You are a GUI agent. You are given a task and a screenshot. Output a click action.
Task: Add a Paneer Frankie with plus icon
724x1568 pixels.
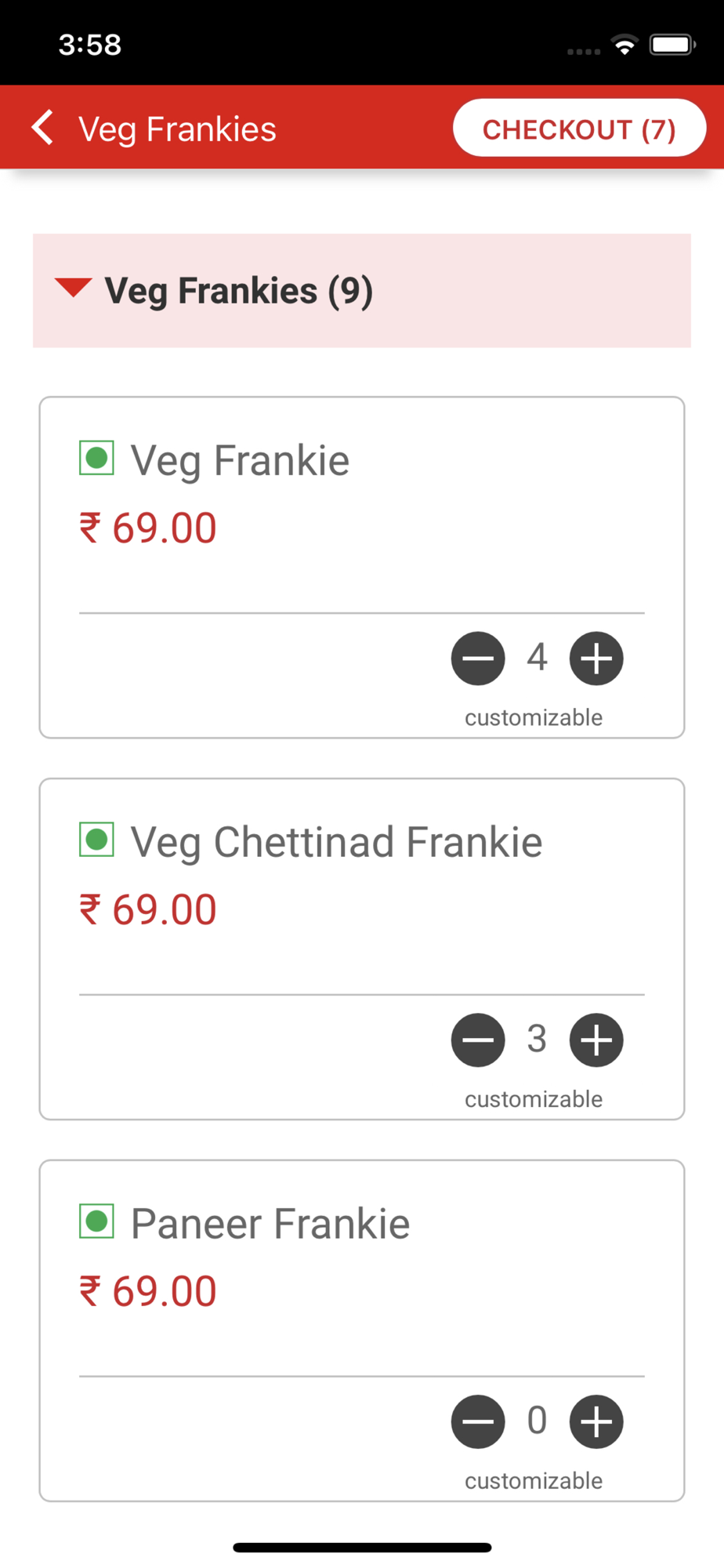point(596,1422)
